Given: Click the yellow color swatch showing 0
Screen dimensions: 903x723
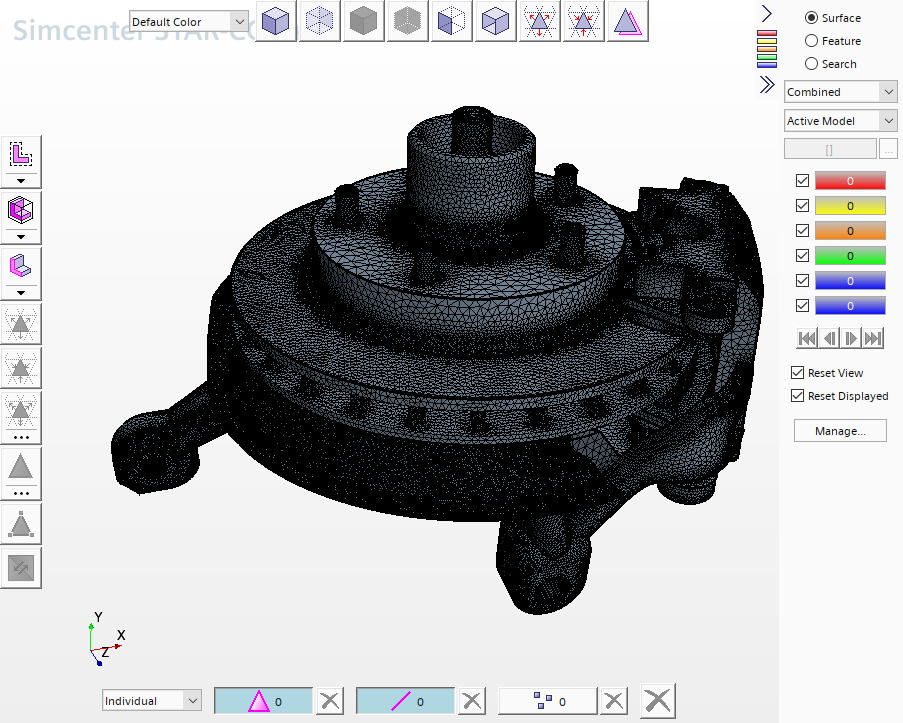Looking at the screenshot, I should [850, 206].
